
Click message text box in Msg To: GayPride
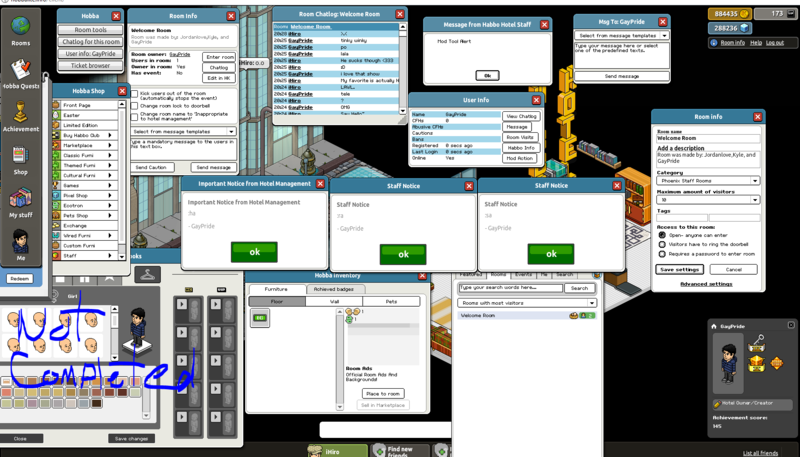[x=621, y=55]
